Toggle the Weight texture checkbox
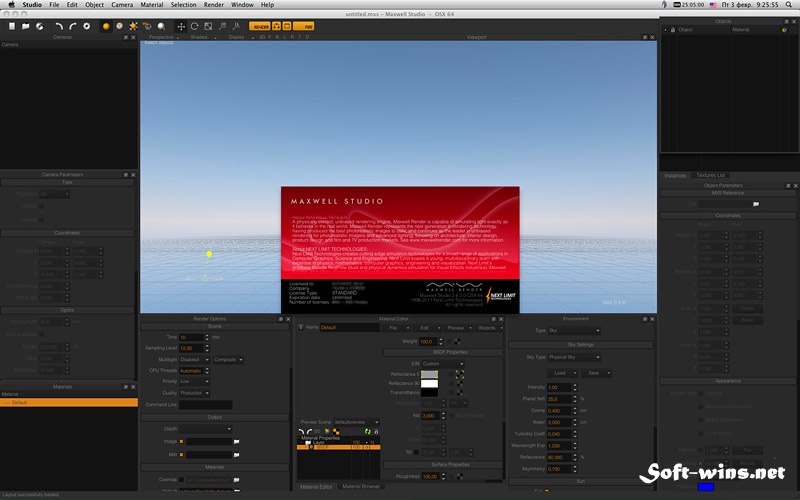The width and height of the screenshot is (800, 500). point(450,341)
